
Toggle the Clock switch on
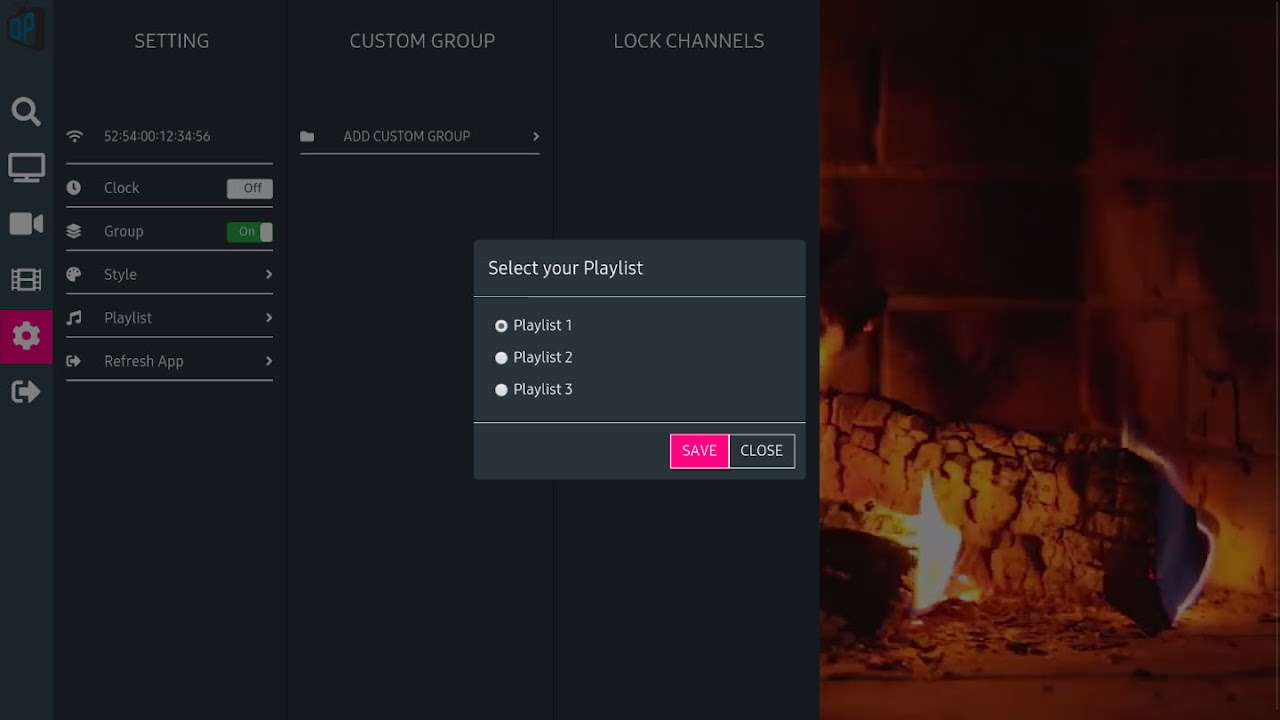(249, 188)
